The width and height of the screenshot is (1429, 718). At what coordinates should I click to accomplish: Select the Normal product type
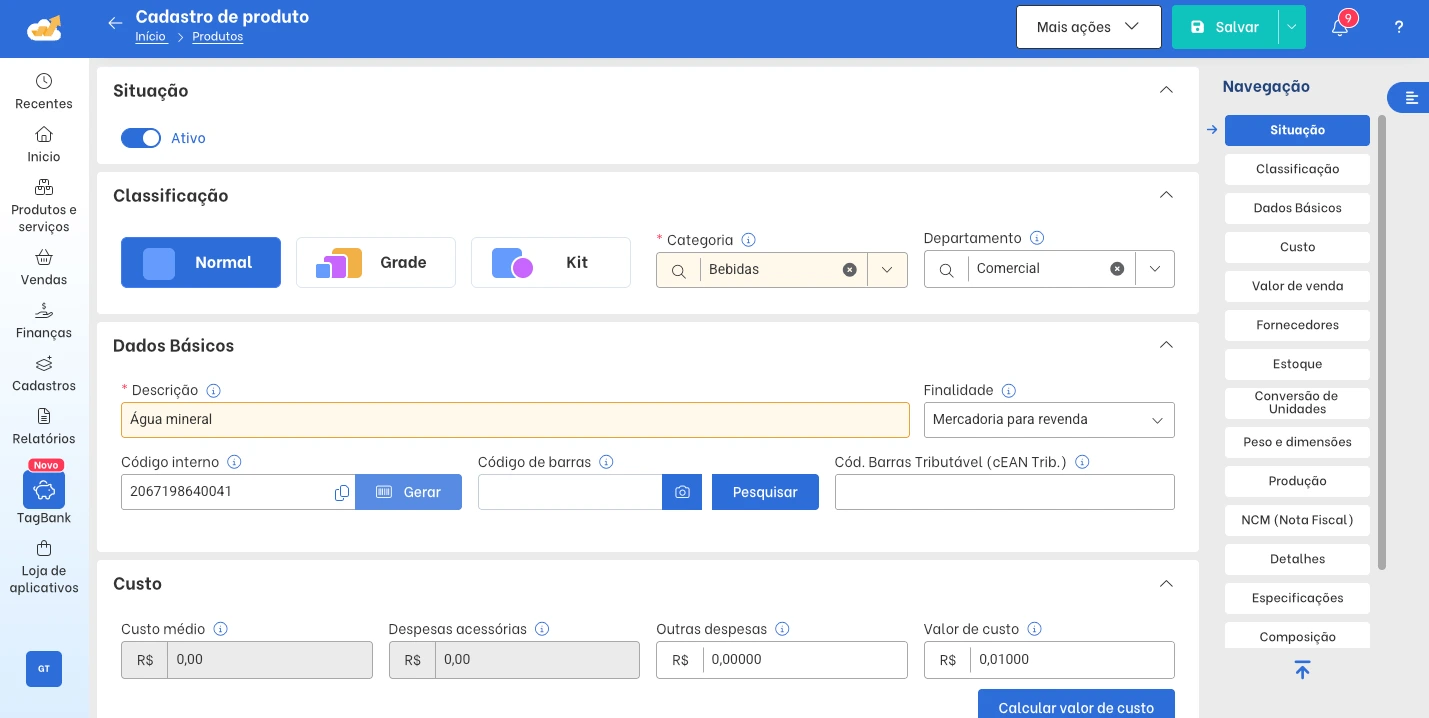tap(201, 262)
